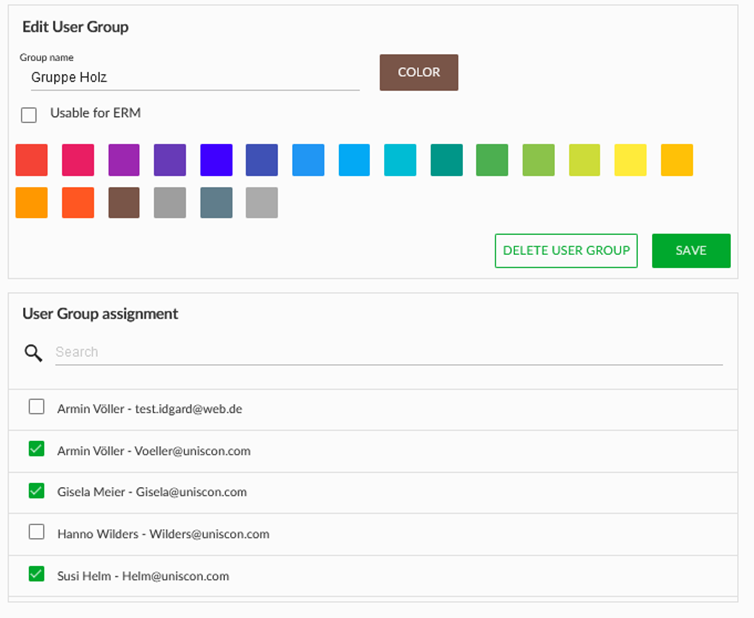Check Armin Völler test.idgard@web.de user
Image resolution: width=754 pixels, height=618 pixels.
click(x=37, y=407)
